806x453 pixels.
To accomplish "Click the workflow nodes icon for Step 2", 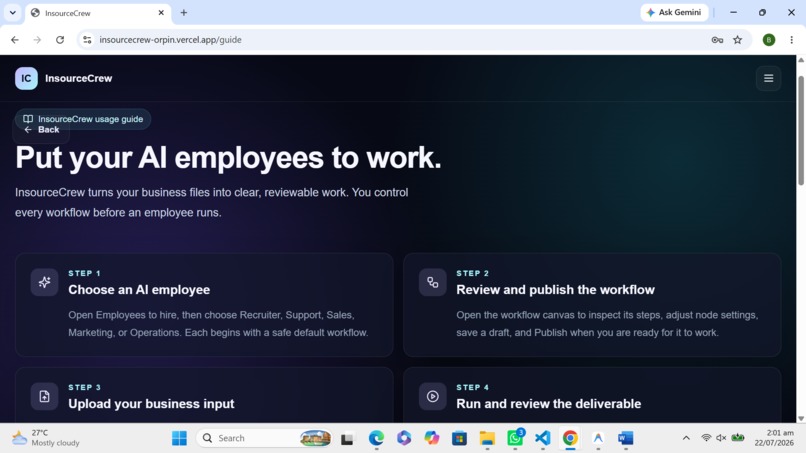I will [x=432, y=282].
